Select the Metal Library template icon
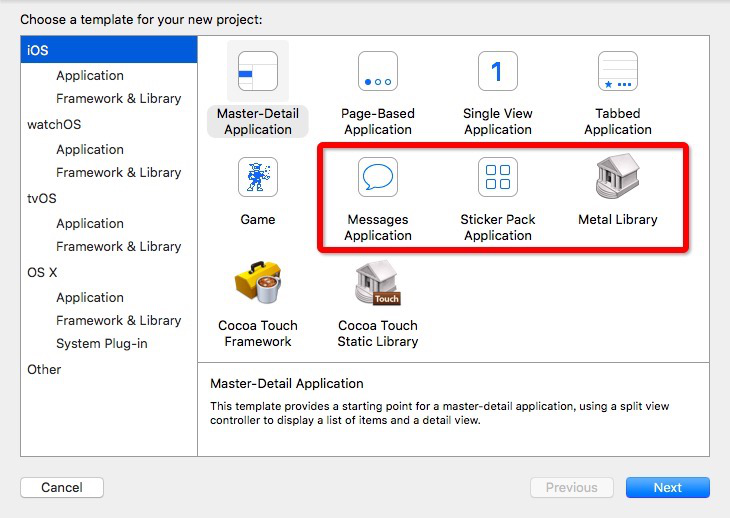 [x=617, y=178]
